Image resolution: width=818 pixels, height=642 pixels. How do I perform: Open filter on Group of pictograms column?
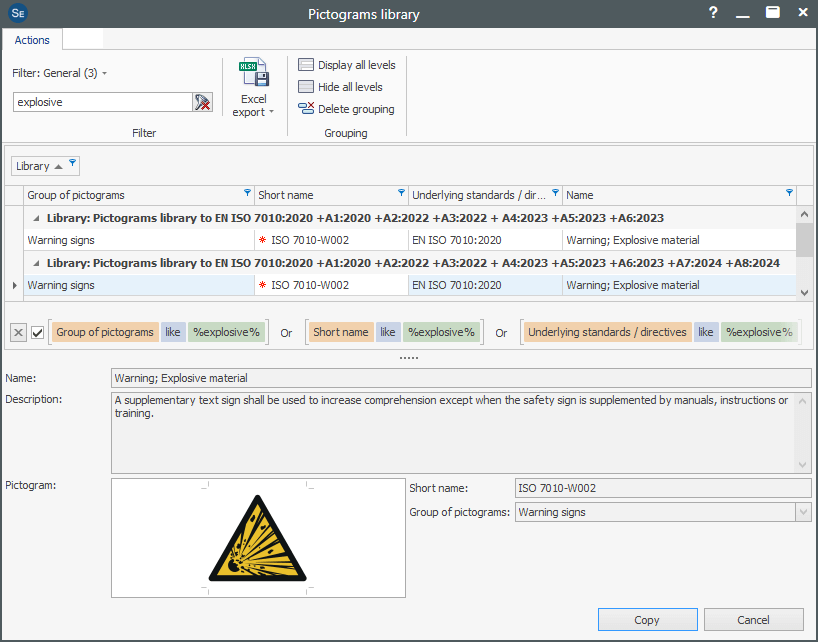248,193
